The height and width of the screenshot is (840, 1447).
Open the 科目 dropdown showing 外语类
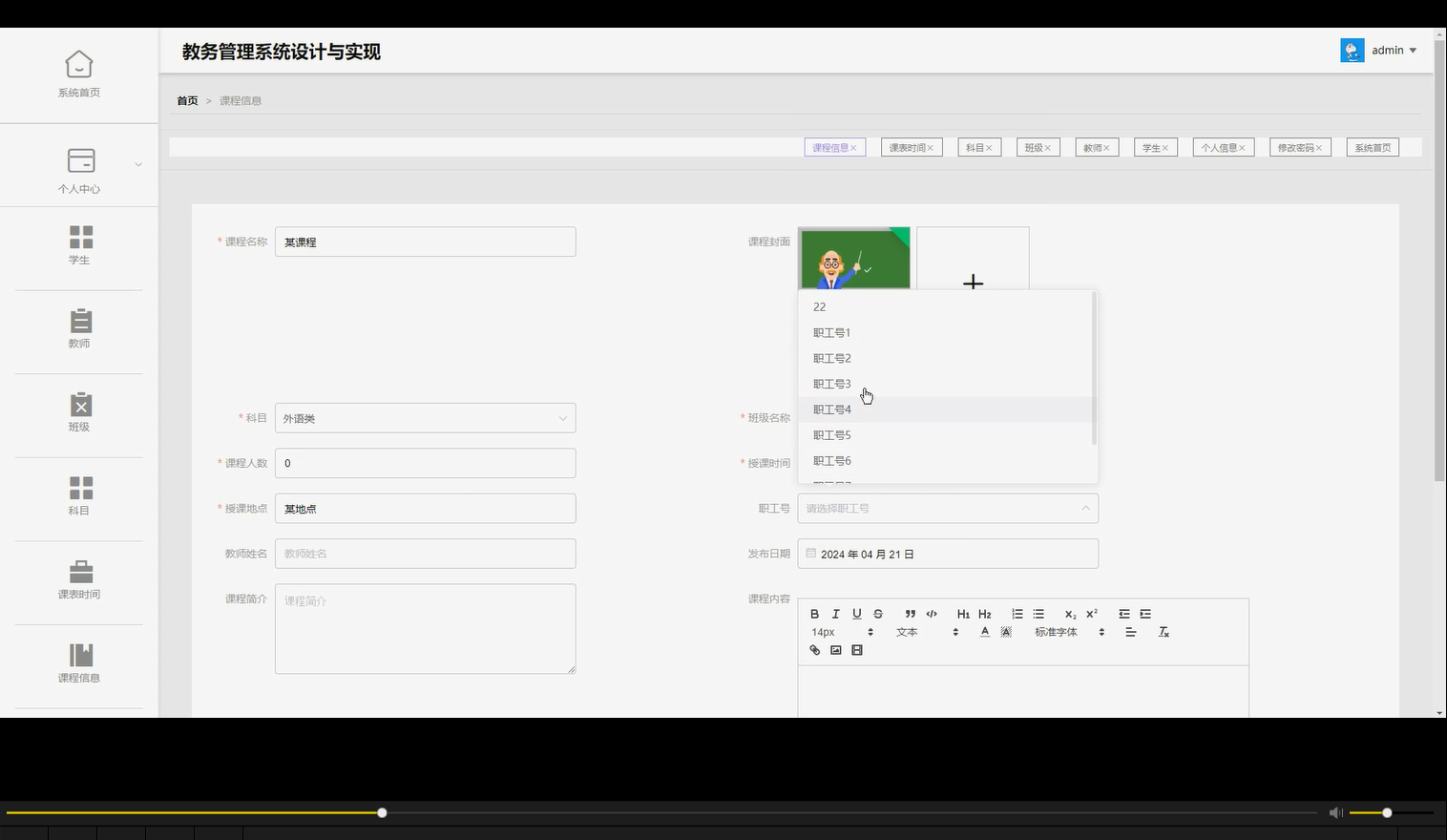coord(425,417)
